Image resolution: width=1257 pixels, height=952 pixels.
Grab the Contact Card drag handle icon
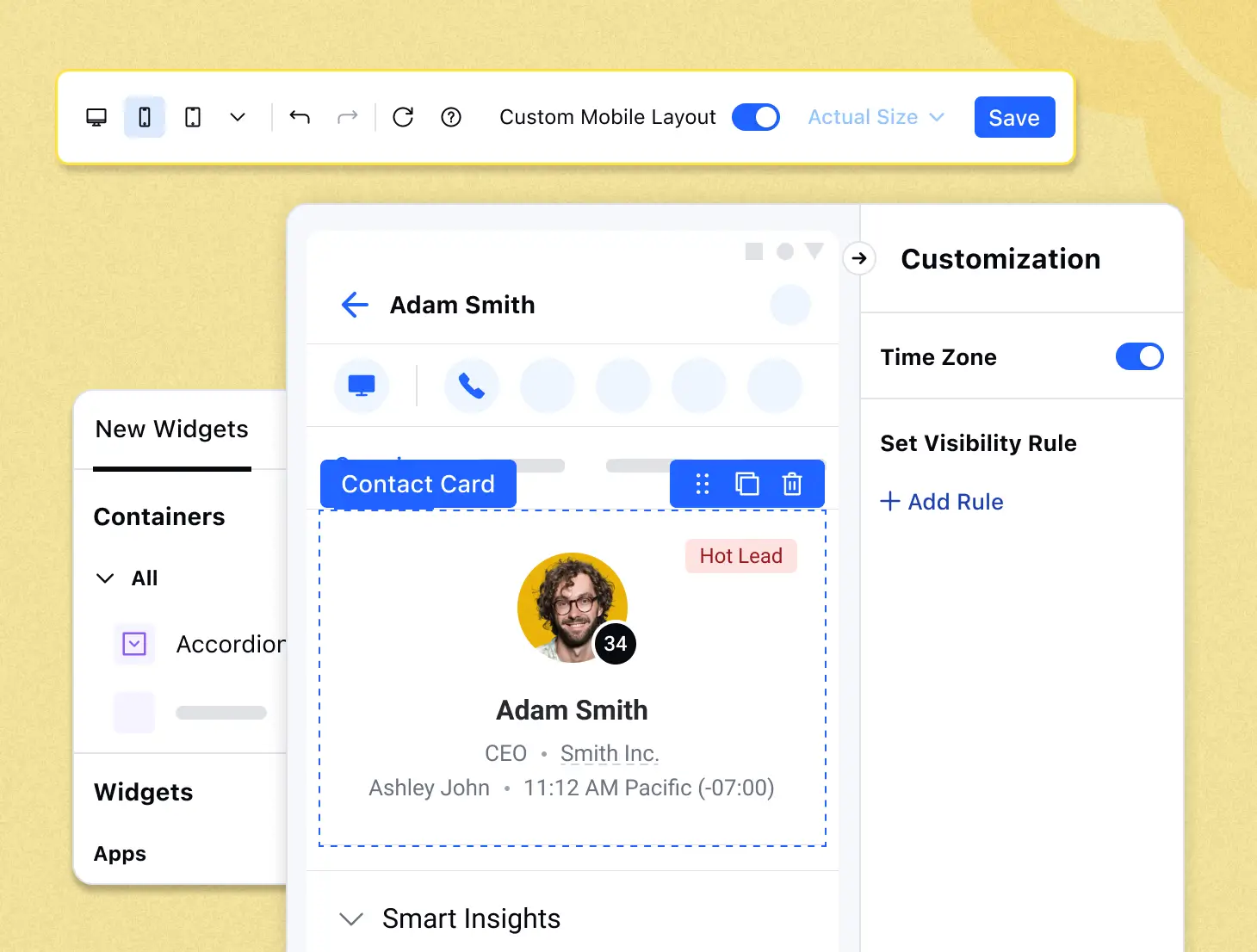tap(703, 484)
